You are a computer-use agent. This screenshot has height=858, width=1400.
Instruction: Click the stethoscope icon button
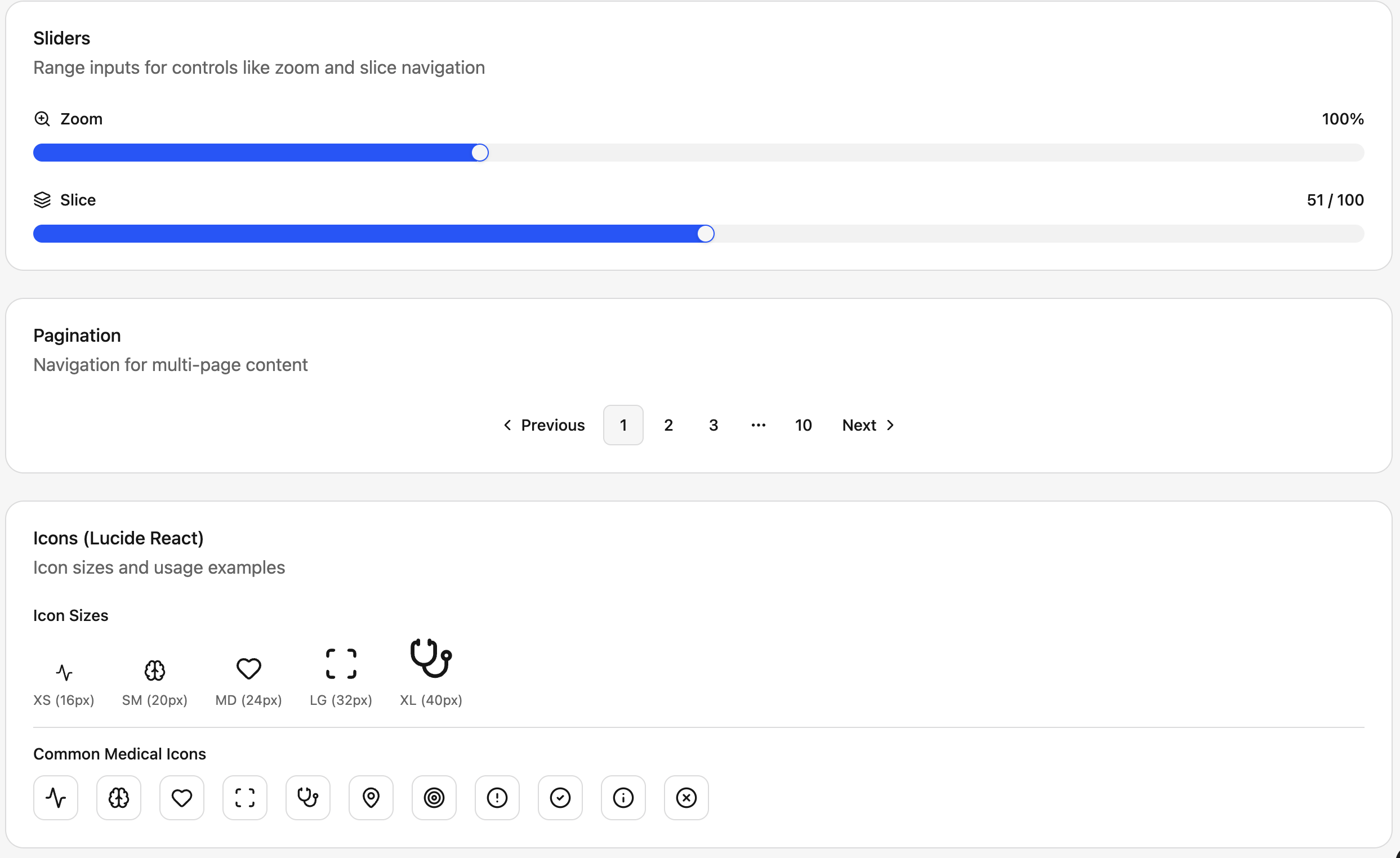coord(308,797)
